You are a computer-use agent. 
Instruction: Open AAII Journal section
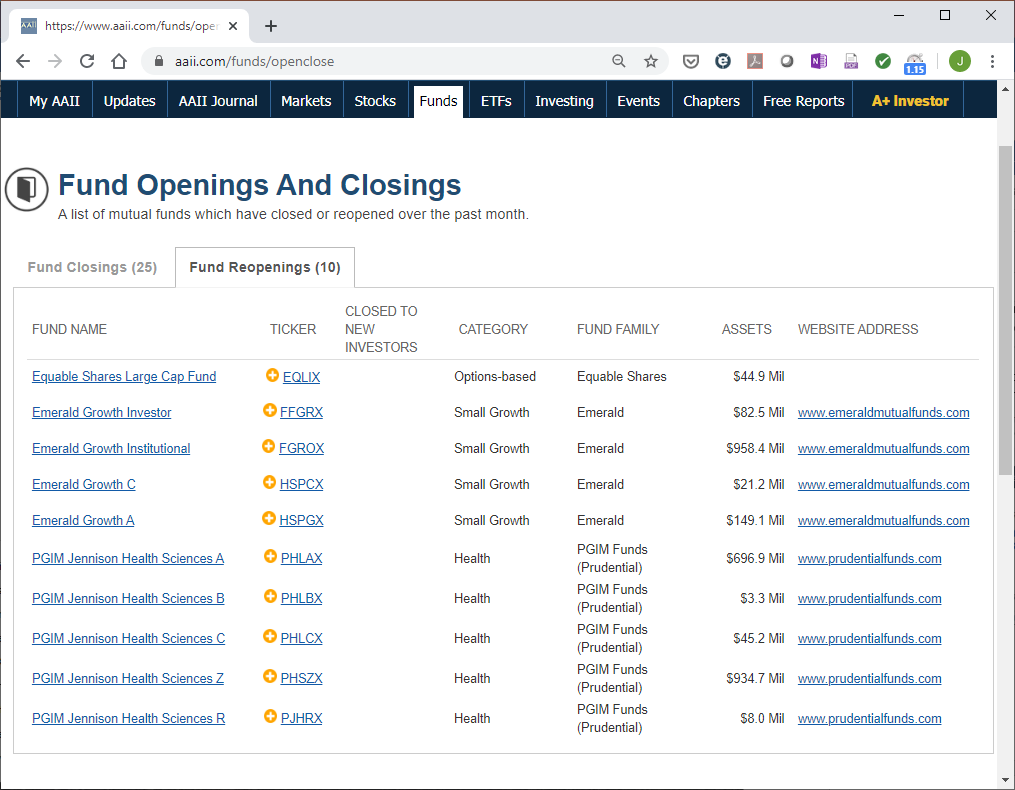tap(218, 101)
